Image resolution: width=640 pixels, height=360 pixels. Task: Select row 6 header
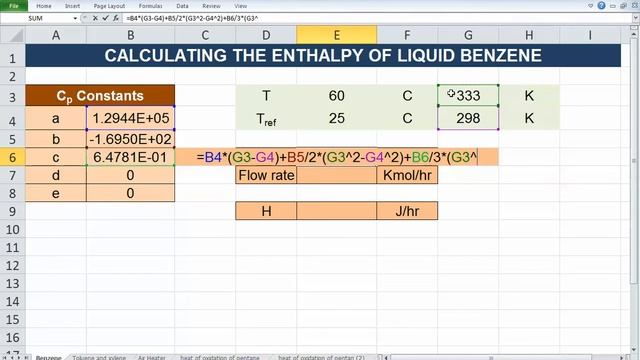(13, 157)
